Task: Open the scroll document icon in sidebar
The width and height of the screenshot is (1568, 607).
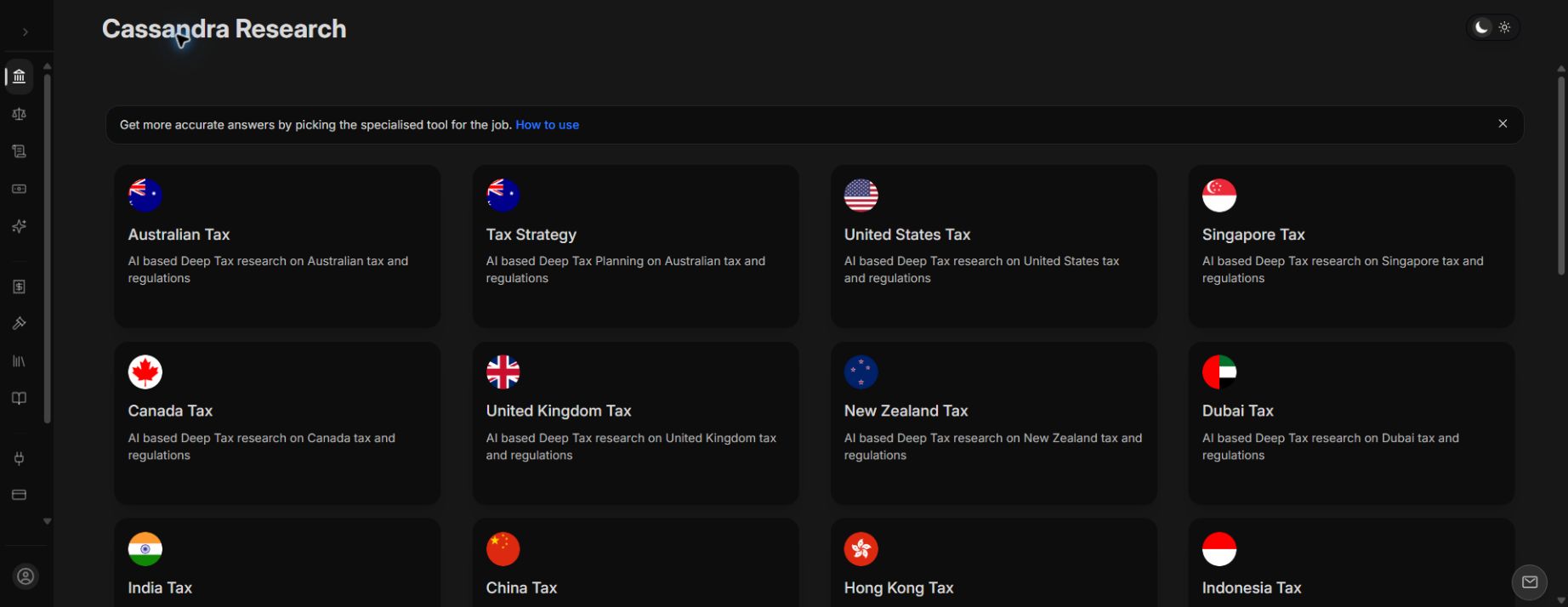Action: click(x=19, y=151)
